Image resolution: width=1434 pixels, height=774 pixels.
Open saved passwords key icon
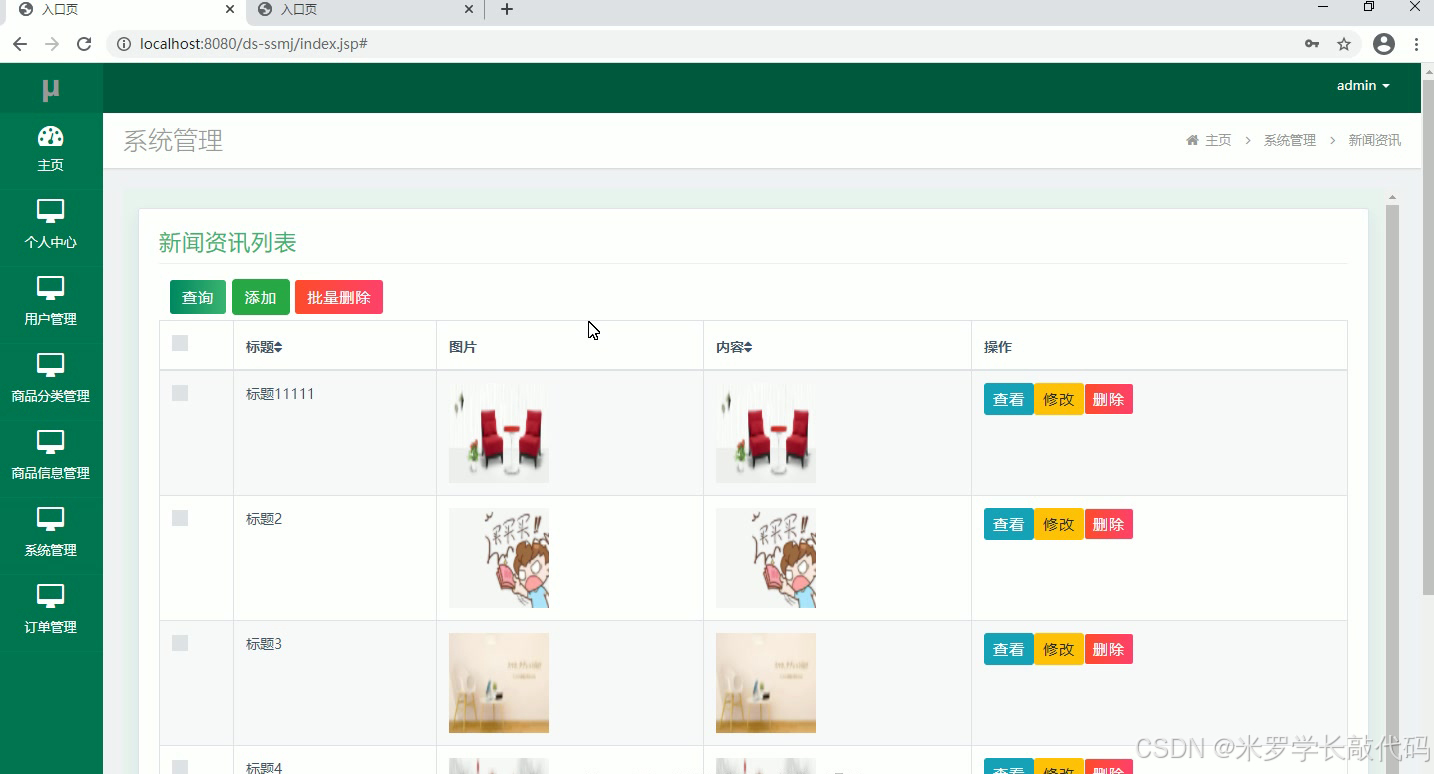coord(1312,44)
